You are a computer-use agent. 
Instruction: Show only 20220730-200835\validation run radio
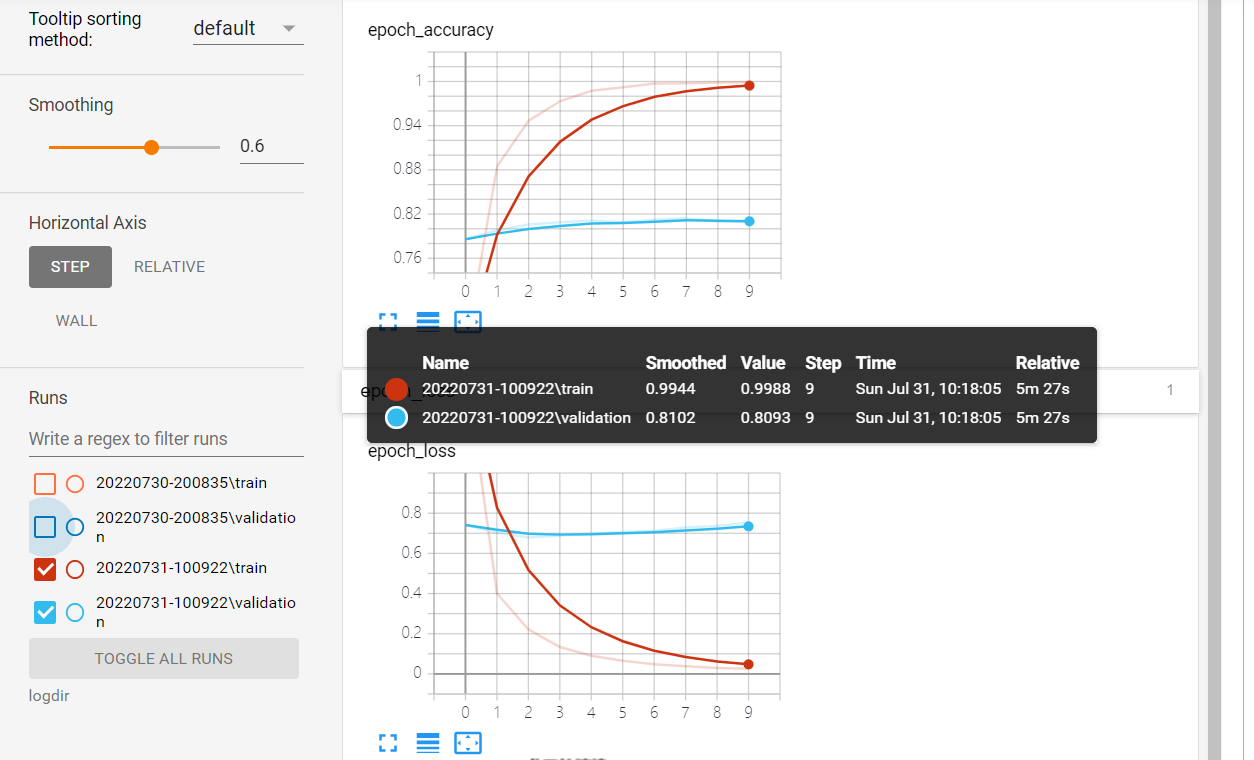(75, 527)
